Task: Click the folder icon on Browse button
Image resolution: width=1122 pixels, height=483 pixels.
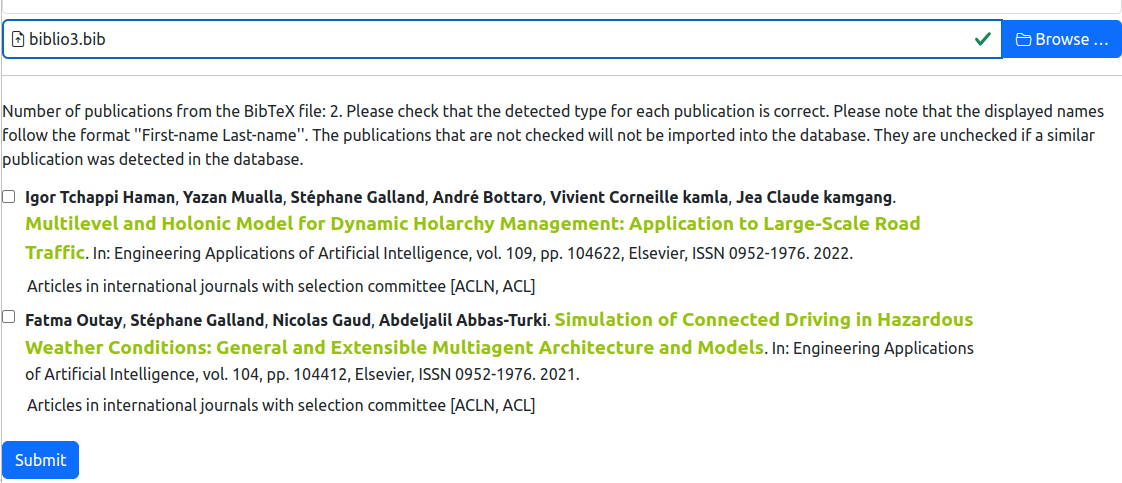Action: tap(1023, 39)
